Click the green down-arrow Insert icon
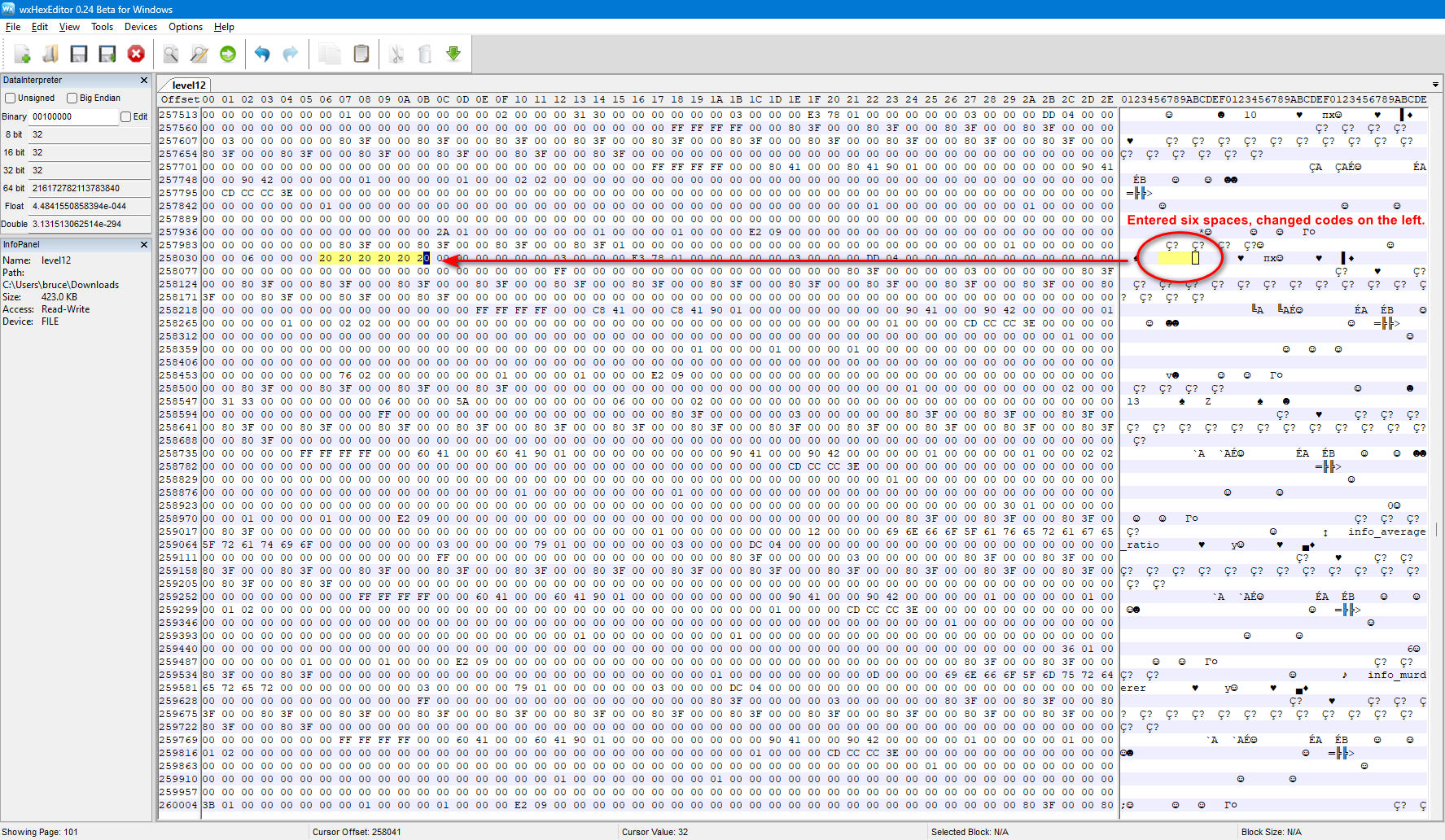Image resolution: width=1445 pixels, height=840 pixels. [453, 54]
